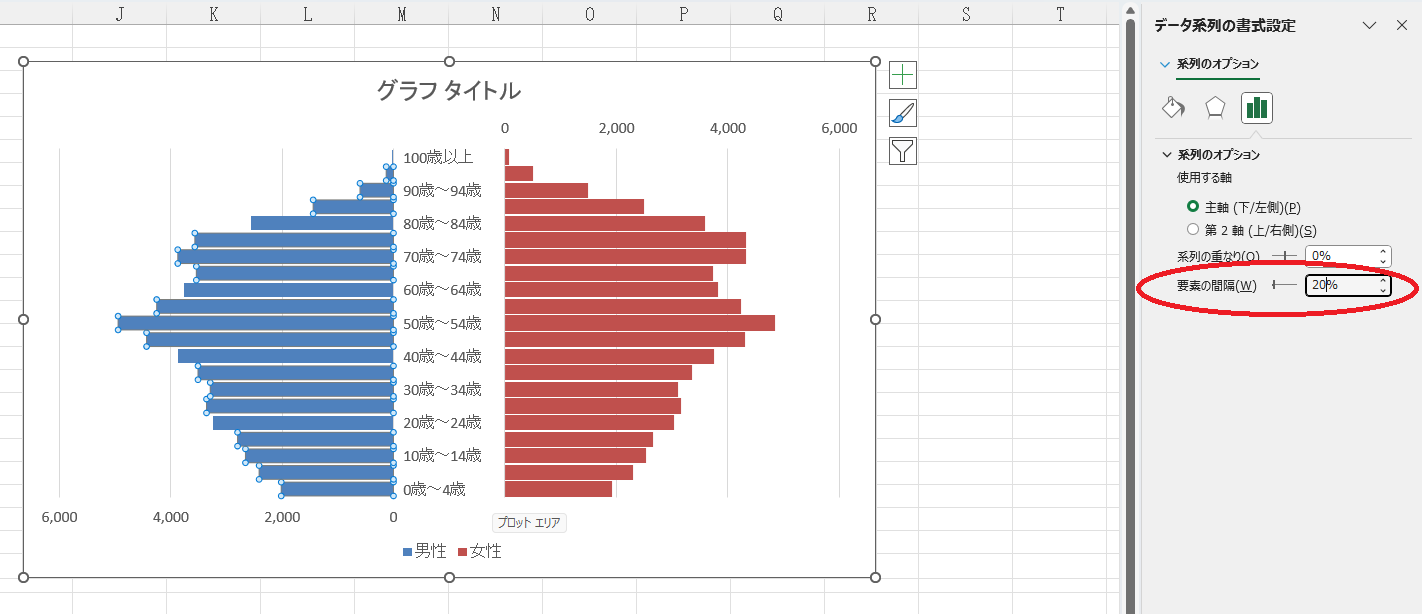1422x615 pixels.
Task: Click the 10歳～14歳 category label
Action: [442, 456]
